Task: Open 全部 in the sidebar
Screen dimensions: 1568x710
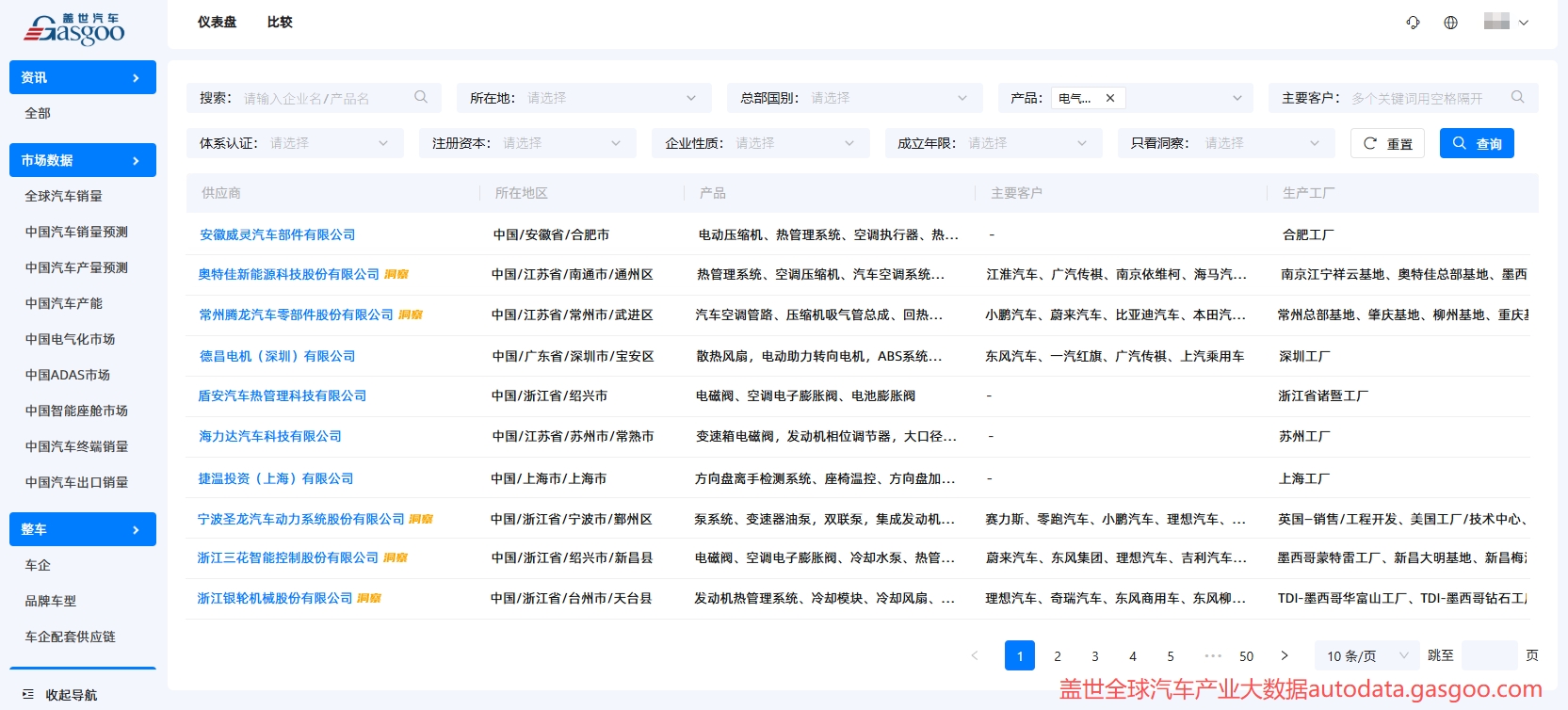Action: (x=38, y=113)
